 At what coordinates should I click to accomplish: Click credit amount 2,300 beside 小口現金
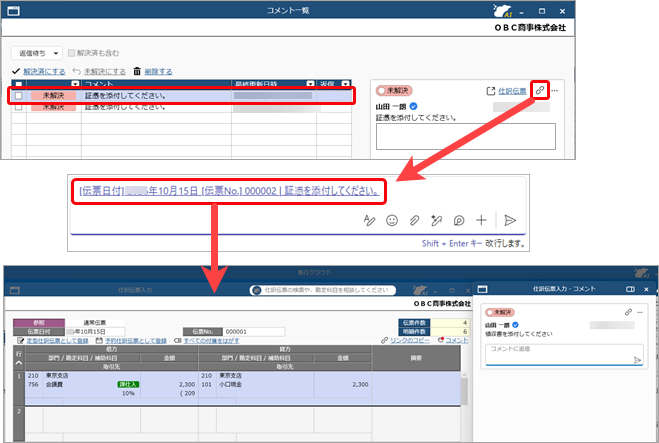coord(360,384)
